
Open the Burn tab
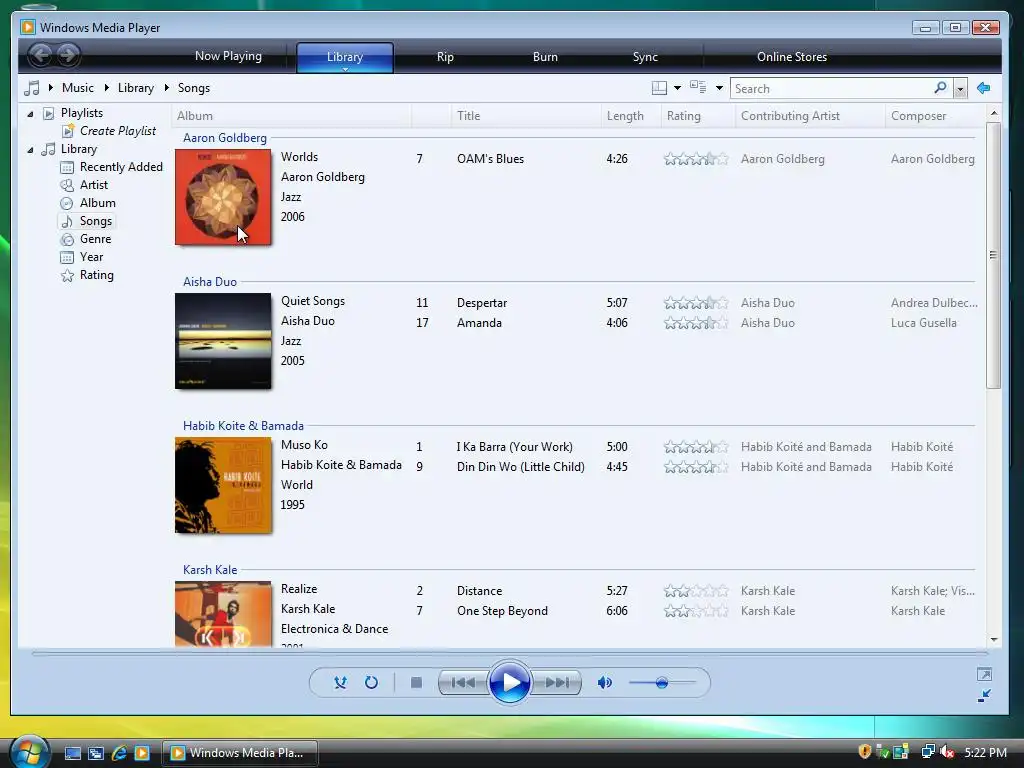point(545,57)
